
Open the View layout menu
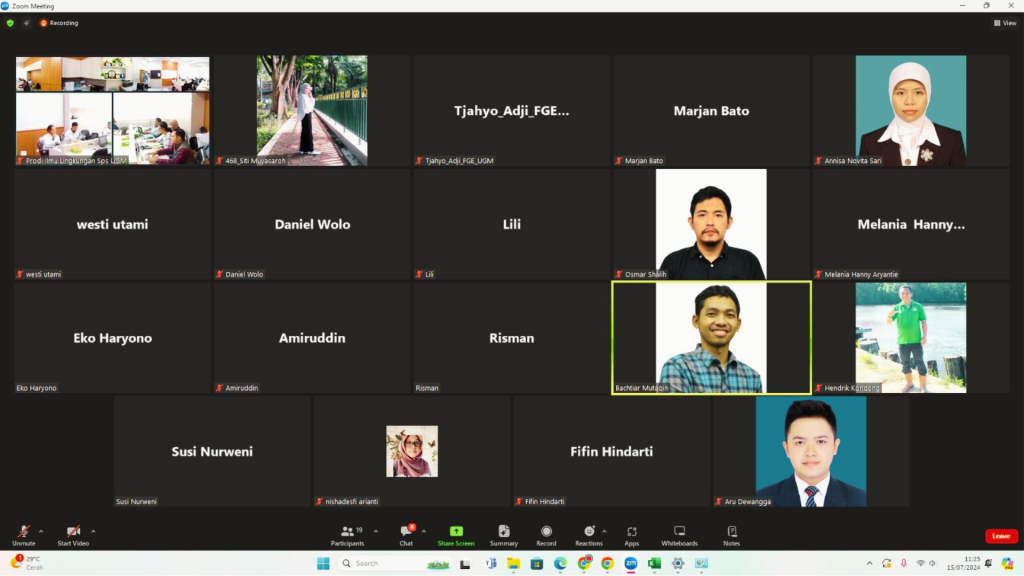[1004, 23]
